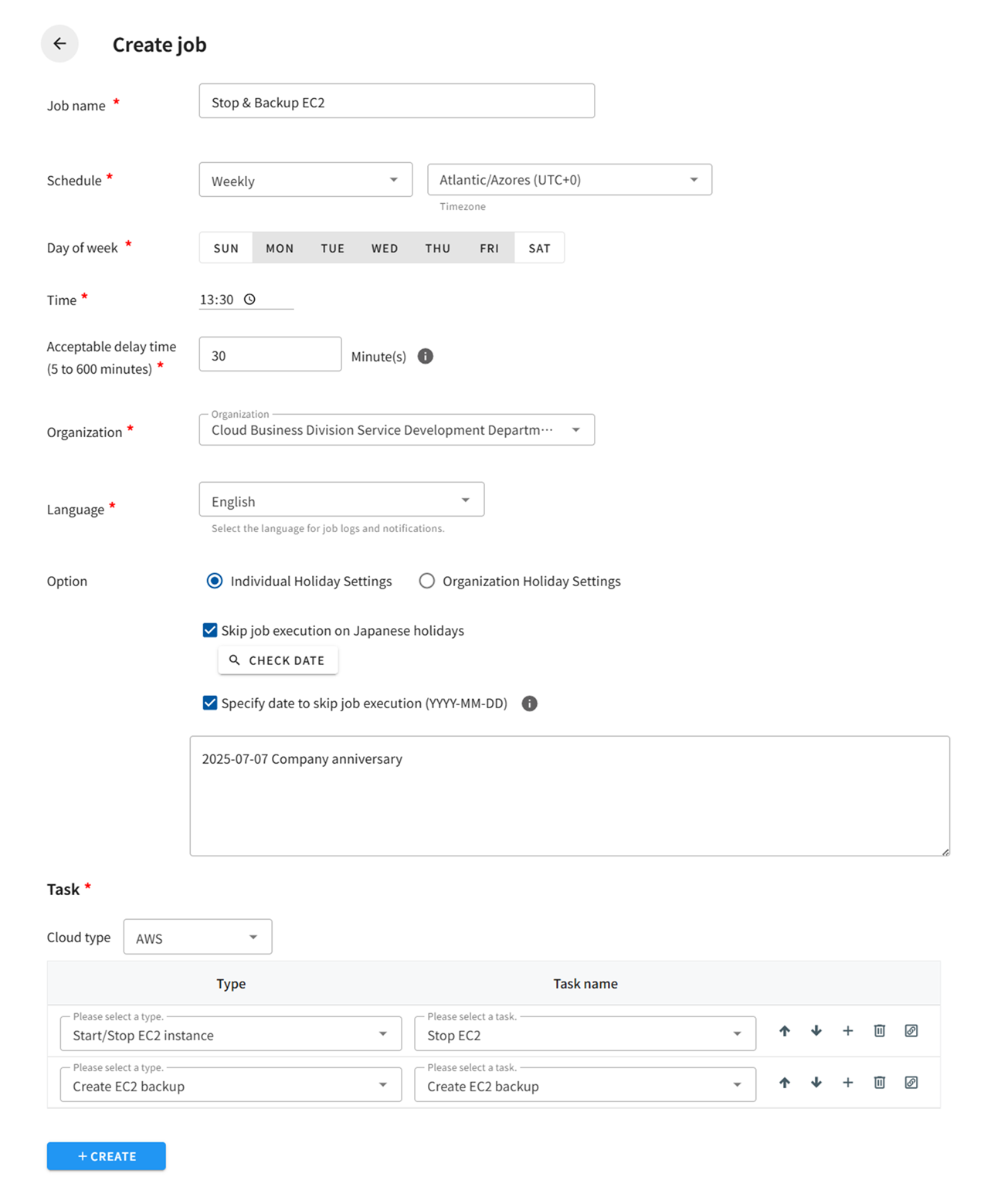Open the Organization dropdown
Image resolution: width=994 pixels, height=1204 pixels.
[x=397, y=430]
